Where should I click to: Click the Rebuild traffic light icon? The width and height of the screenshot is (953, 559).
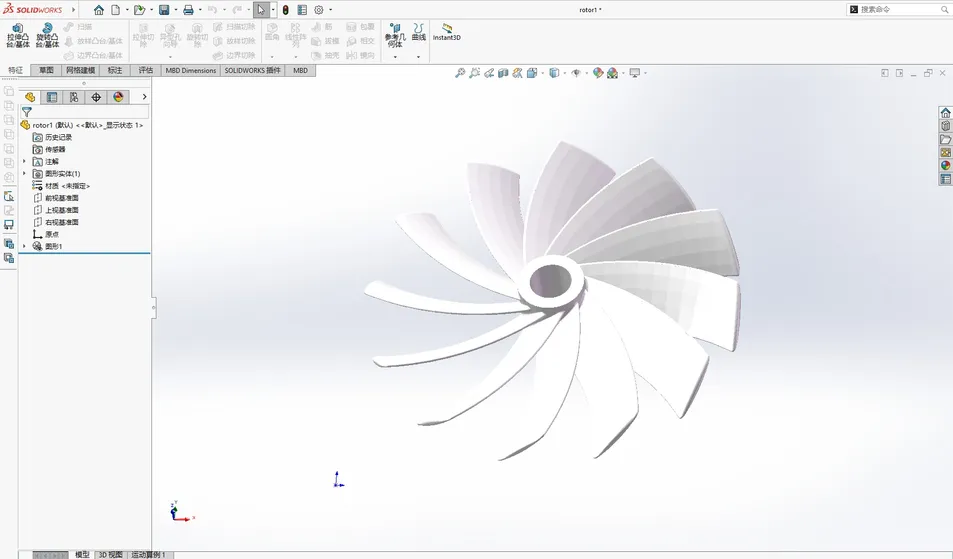tap(285, 10)
